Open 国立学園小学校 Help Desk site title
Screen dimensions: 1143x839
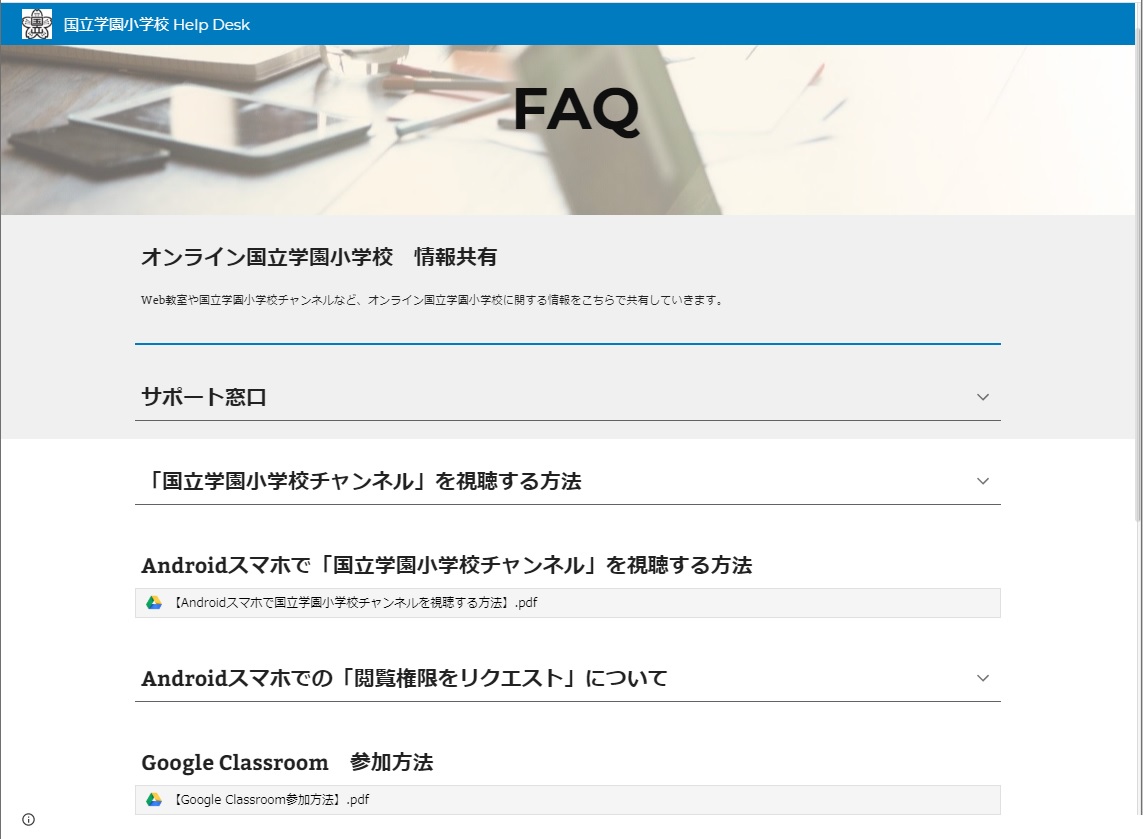coord(157,25)
